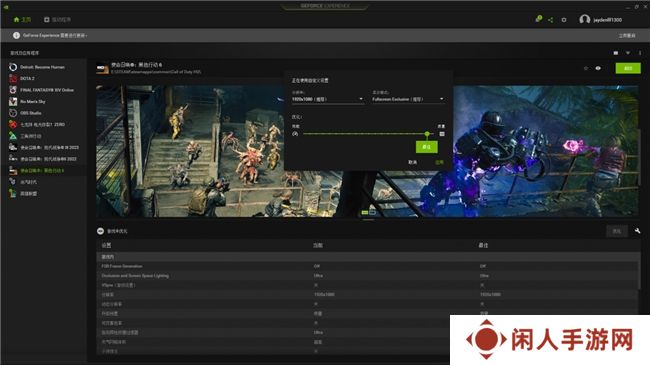
Task: Switch to the Home tab
Action: [x=22, y=19]
